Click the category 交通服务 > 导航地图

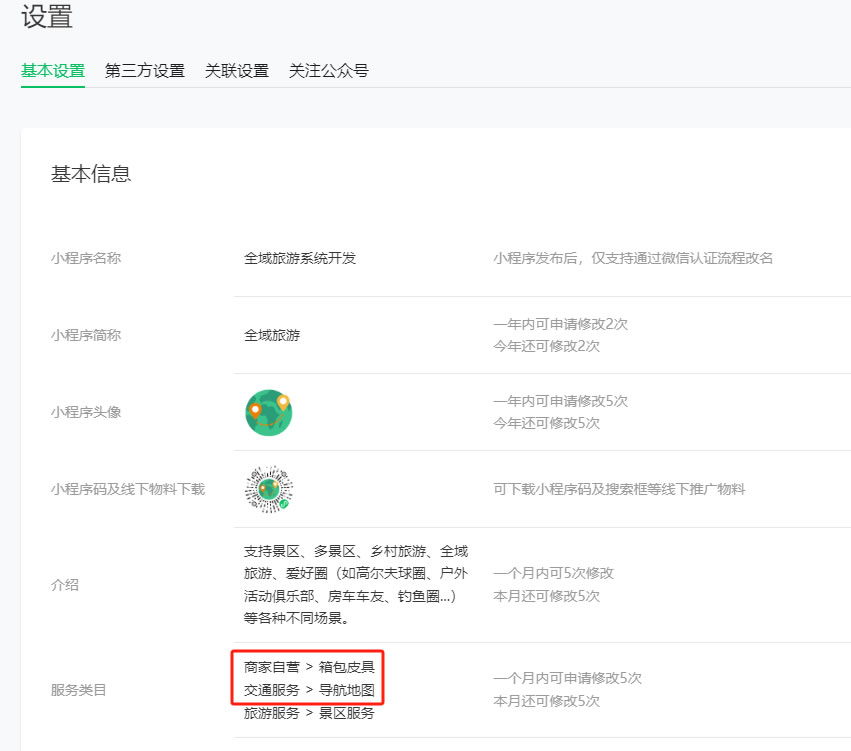[309, 690]
